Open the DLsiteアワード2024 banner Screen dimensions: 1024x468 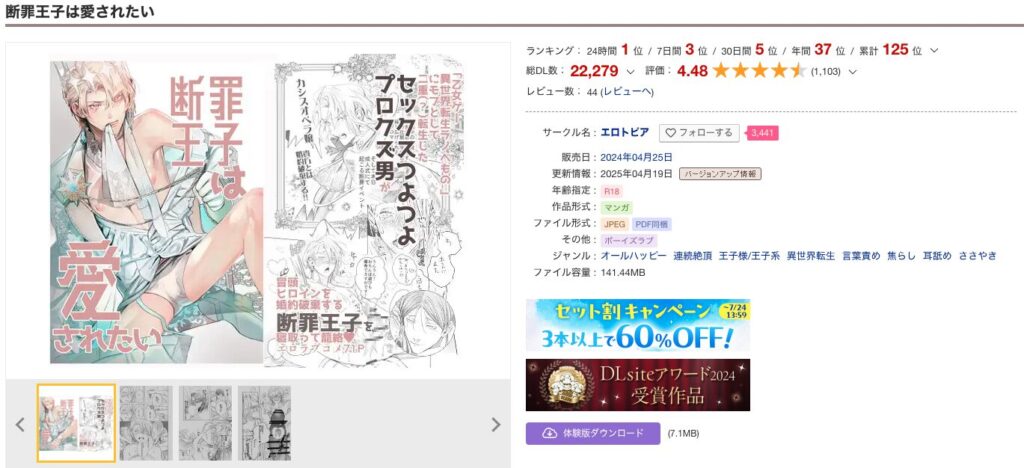pyautogui.click(x=638, y=385)
